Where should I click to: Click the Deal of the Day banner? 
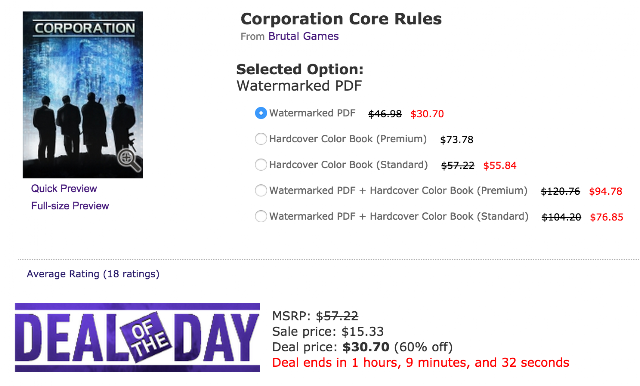point(137,337)
